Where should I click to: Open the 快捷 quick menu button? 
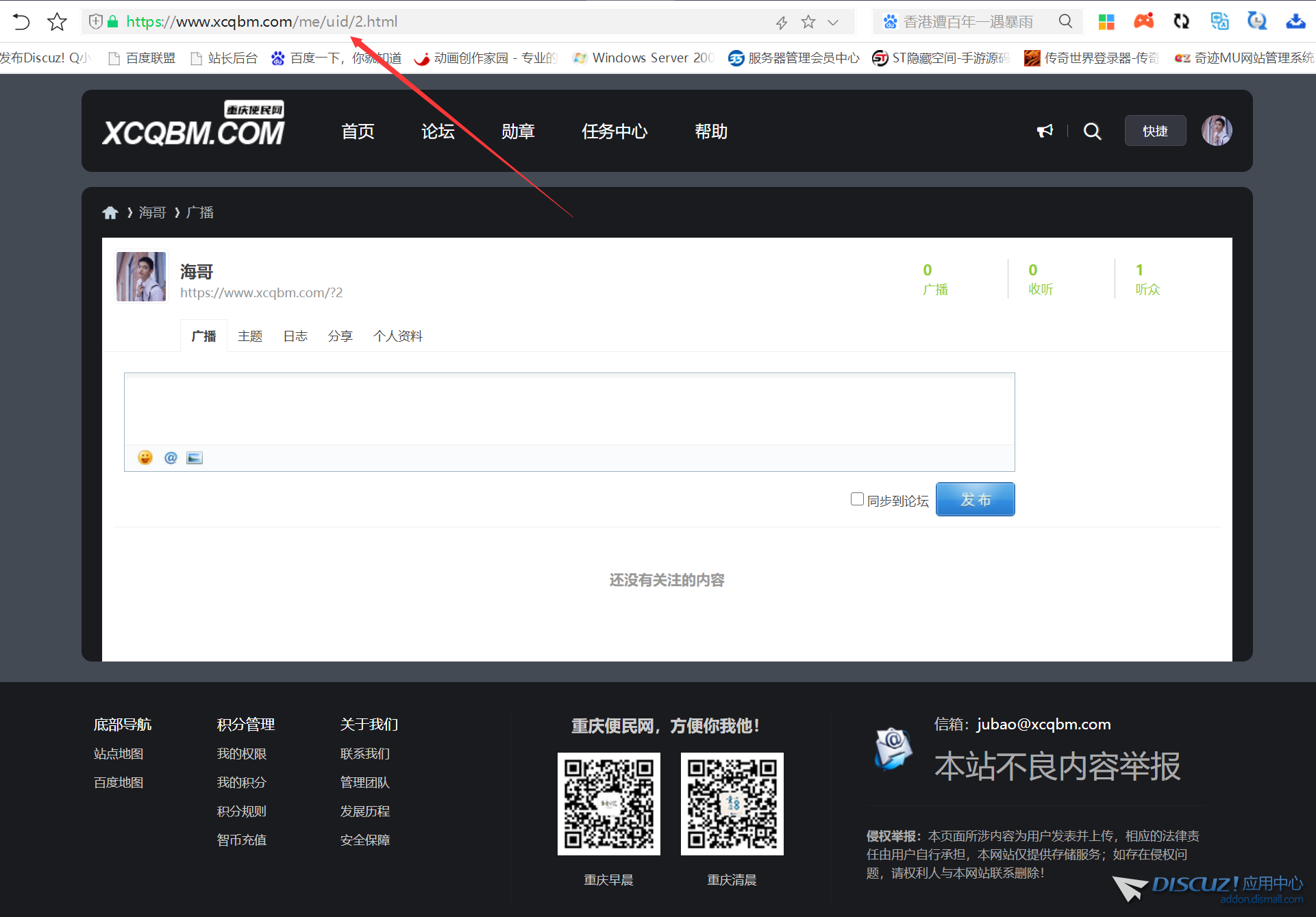(1155, 131)
